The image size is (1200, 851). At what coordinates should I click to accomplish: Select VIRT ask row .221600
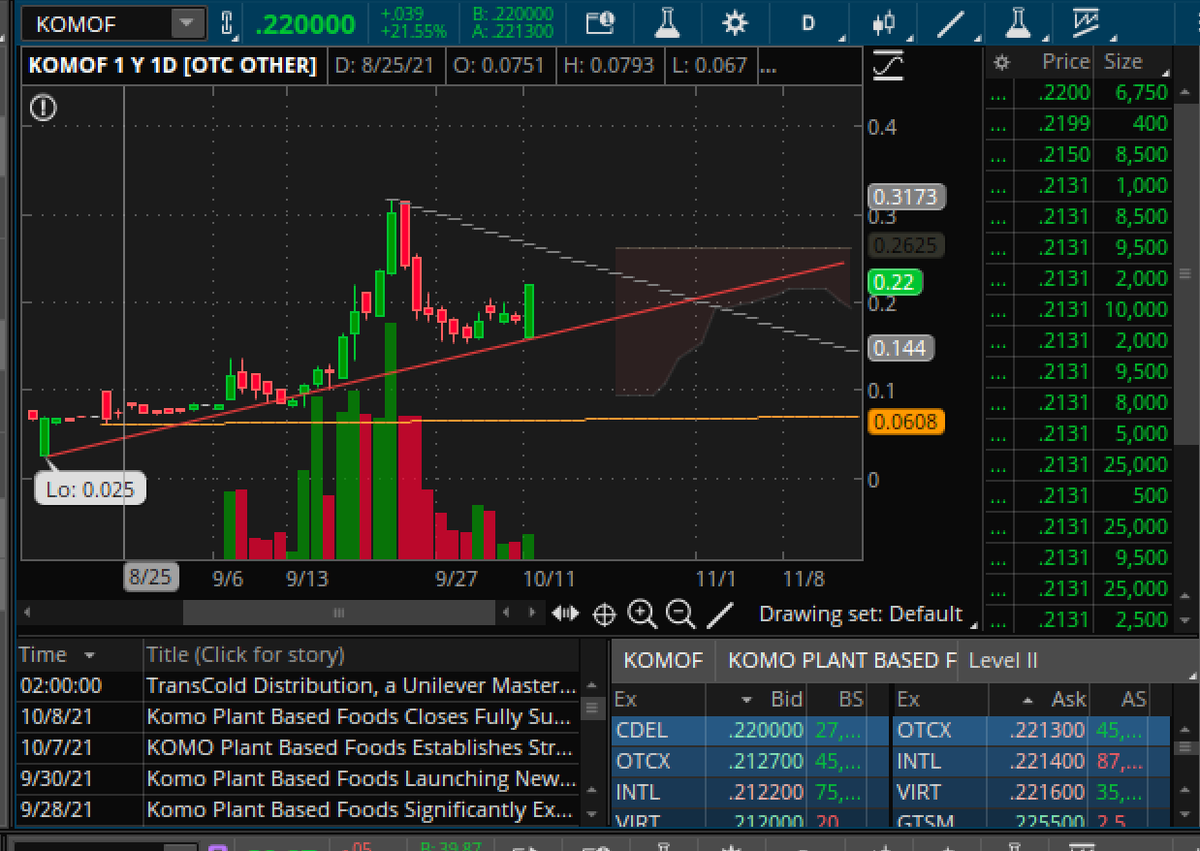(x=1032, y=792)
